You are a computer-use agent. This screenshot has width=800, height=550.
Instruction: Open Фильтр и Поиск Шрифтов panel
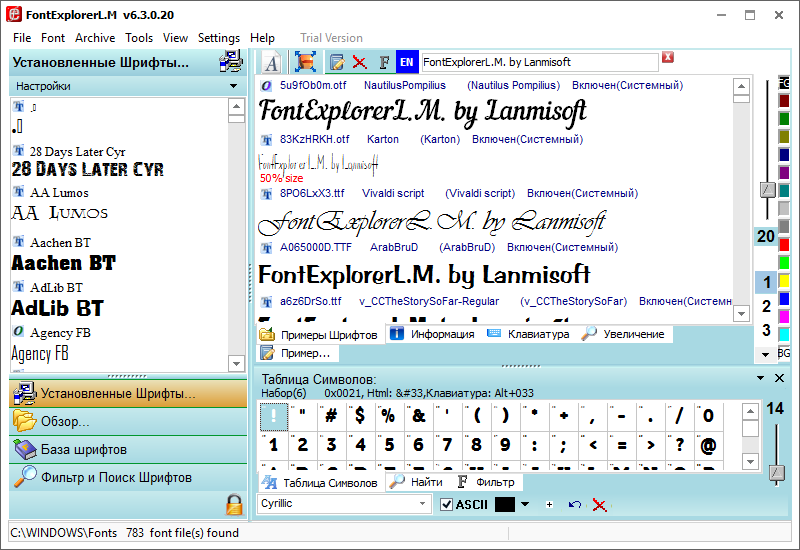[x=128, y=478]
